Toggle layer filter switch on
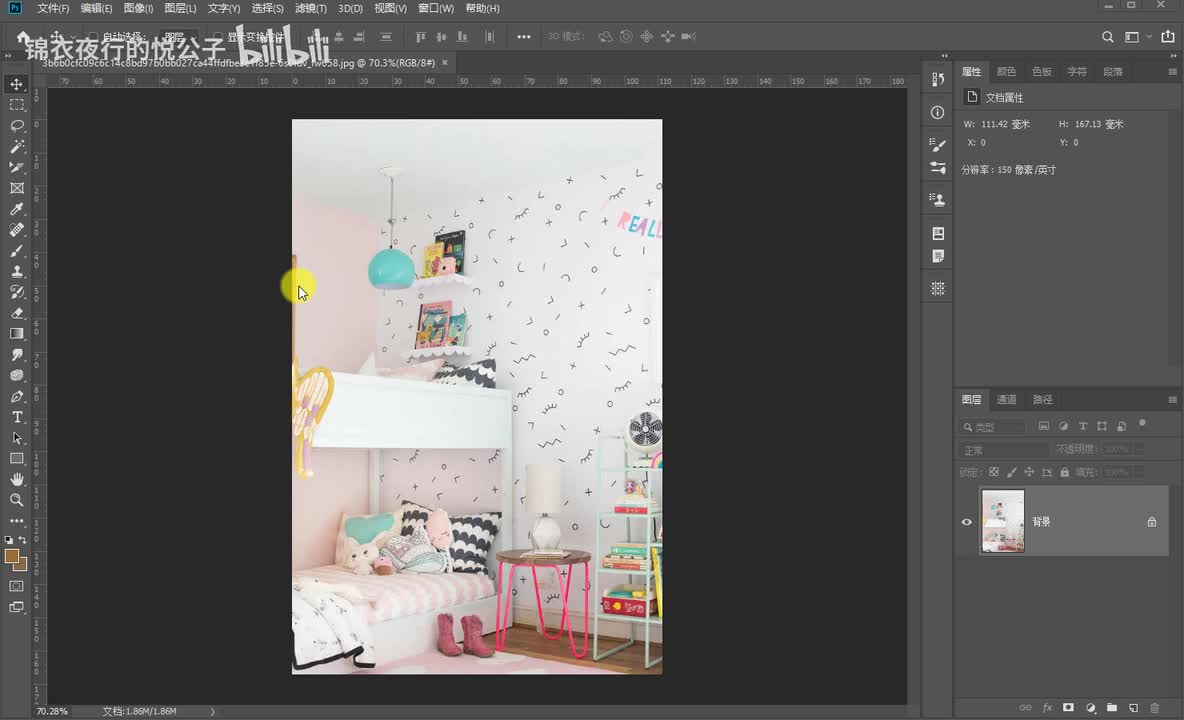This screenshot has height=720, width=1184. (x=1142, y=424)
